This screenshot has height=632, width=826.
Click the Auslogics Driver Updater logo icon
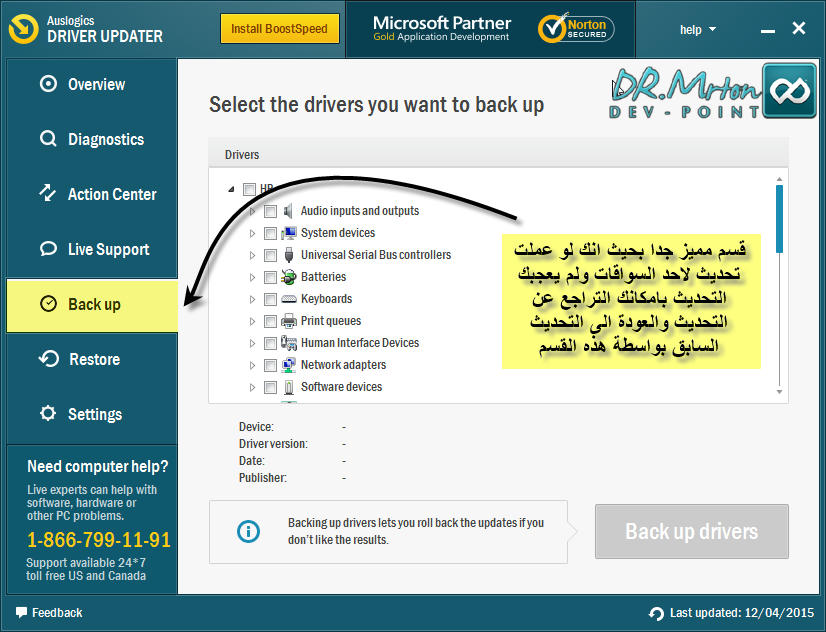pyautogui.click(x=24, y=28)
